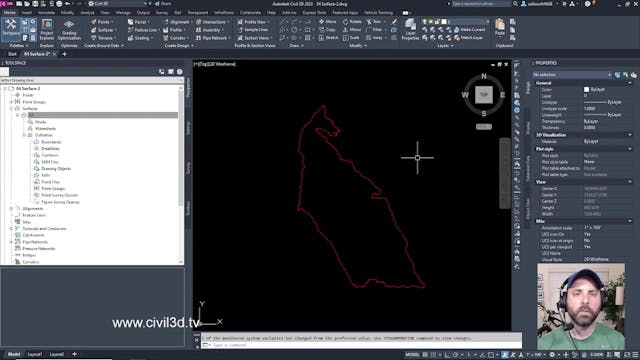Select the Move modify tool

(x=328, y=22)
